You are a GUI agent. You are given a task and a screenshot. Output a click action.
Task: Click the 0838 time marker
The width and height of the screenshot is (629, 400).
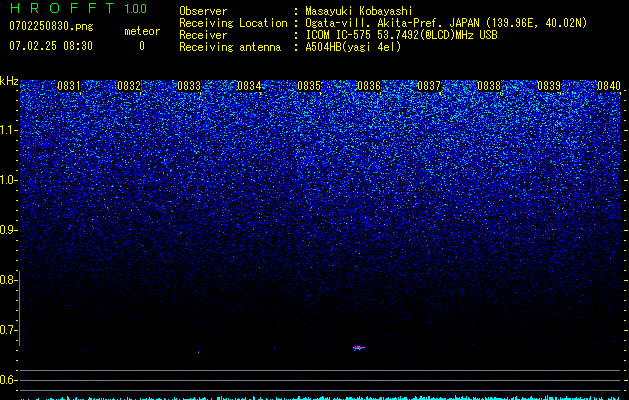[x=489, y=86]
